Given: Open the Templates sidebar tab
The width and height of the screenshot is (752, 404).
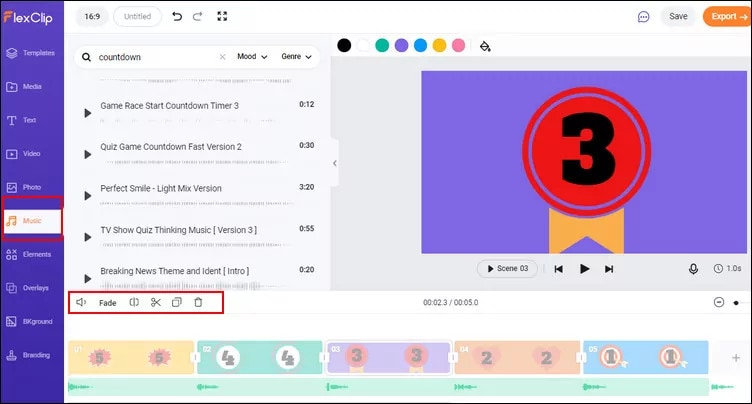Looking at the screenshot, I should point(32,53).
